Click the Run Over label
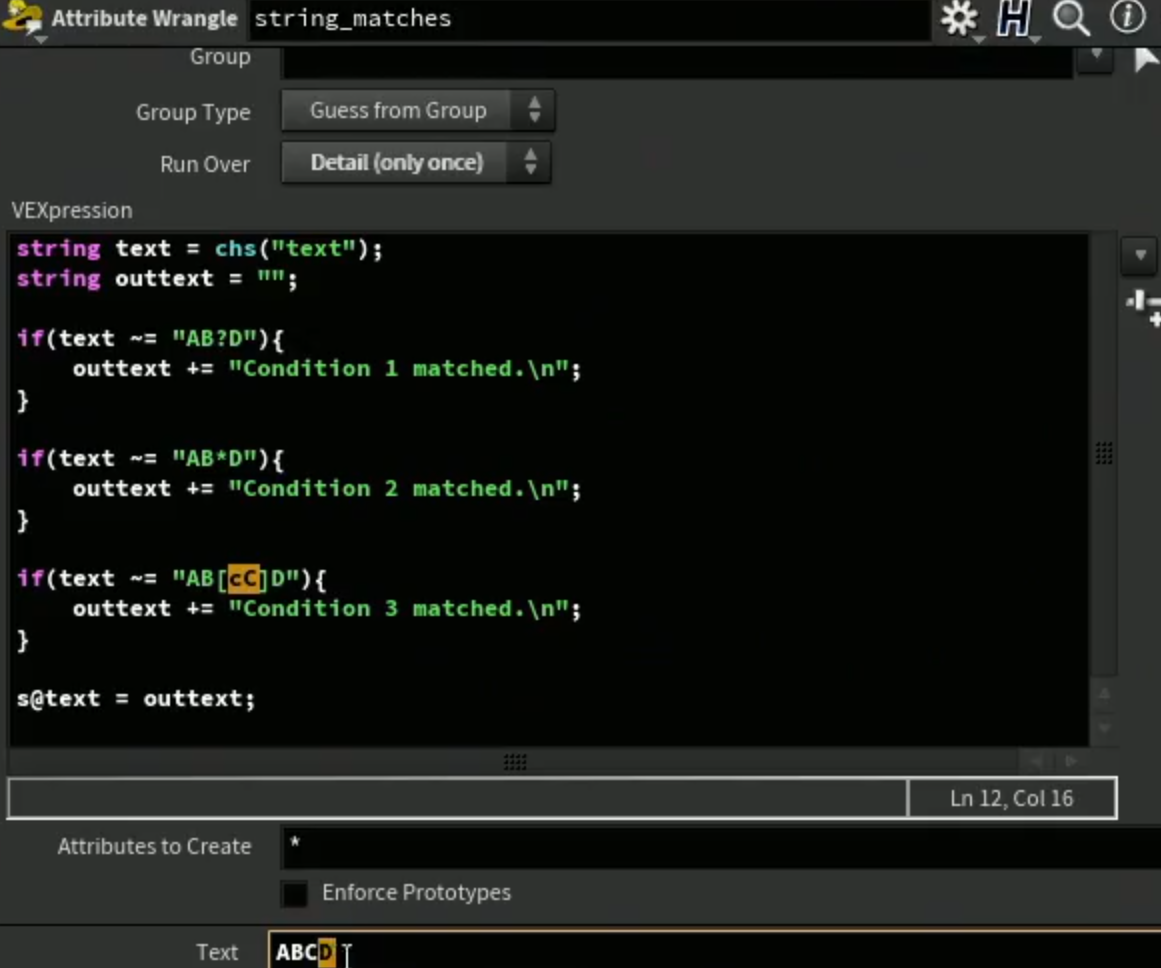 click(205, 164)
